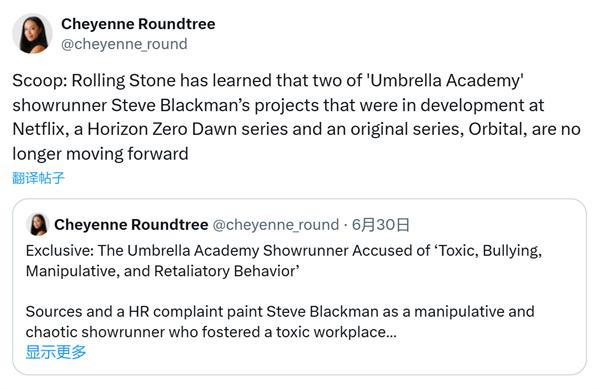Click the small avatar in quoted post

[x=38, y=225]
